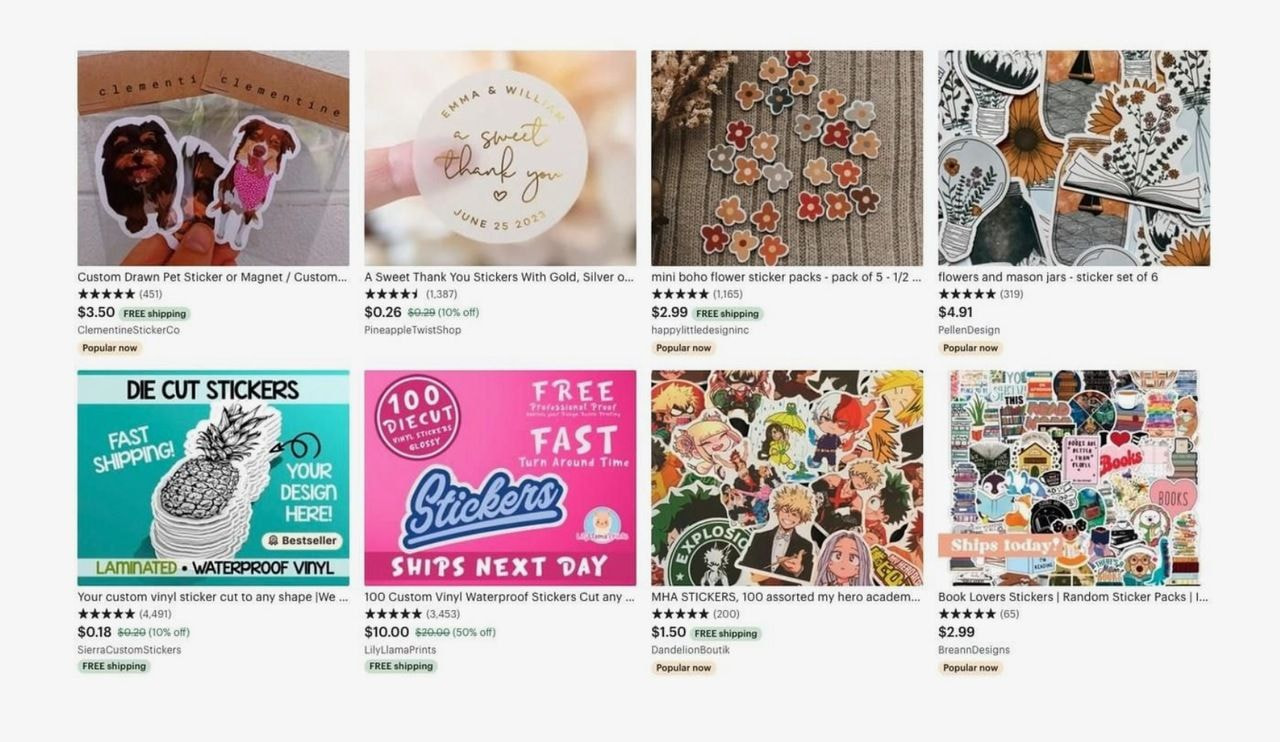Click the star rating of Custom Pet Sticker
Screen dimensions: 1280x742
pyautogui.click(x=106, y=294)
